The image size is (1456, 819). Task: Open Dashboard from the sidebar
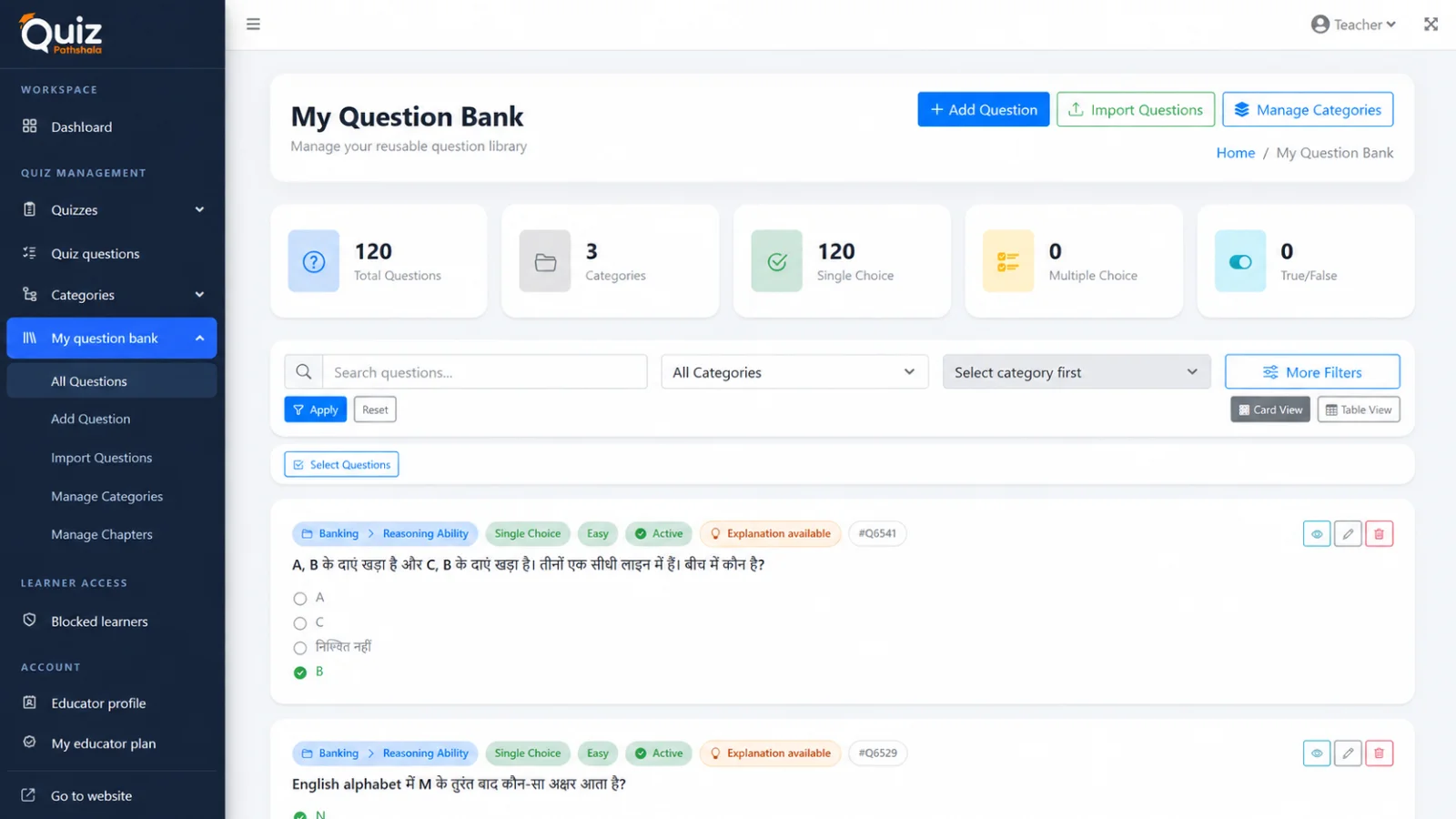tap(112, 127)
